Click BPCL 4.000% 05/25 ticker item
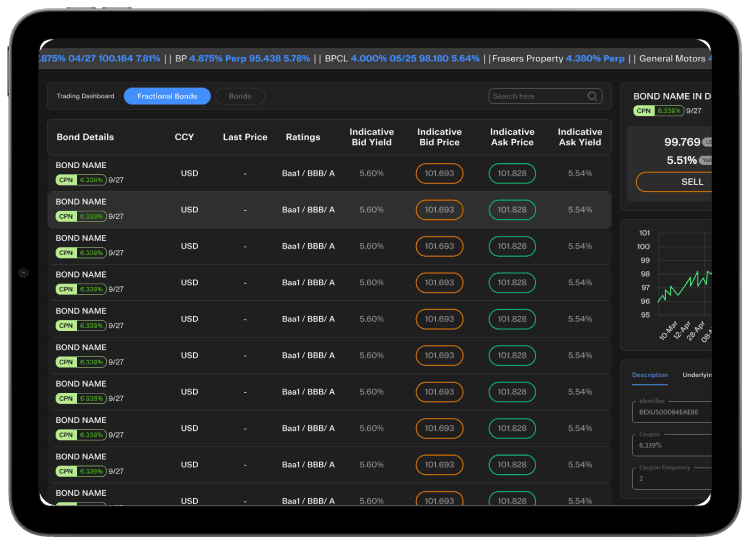The height and width of the screenshot is (546, 751). (402, 58)
